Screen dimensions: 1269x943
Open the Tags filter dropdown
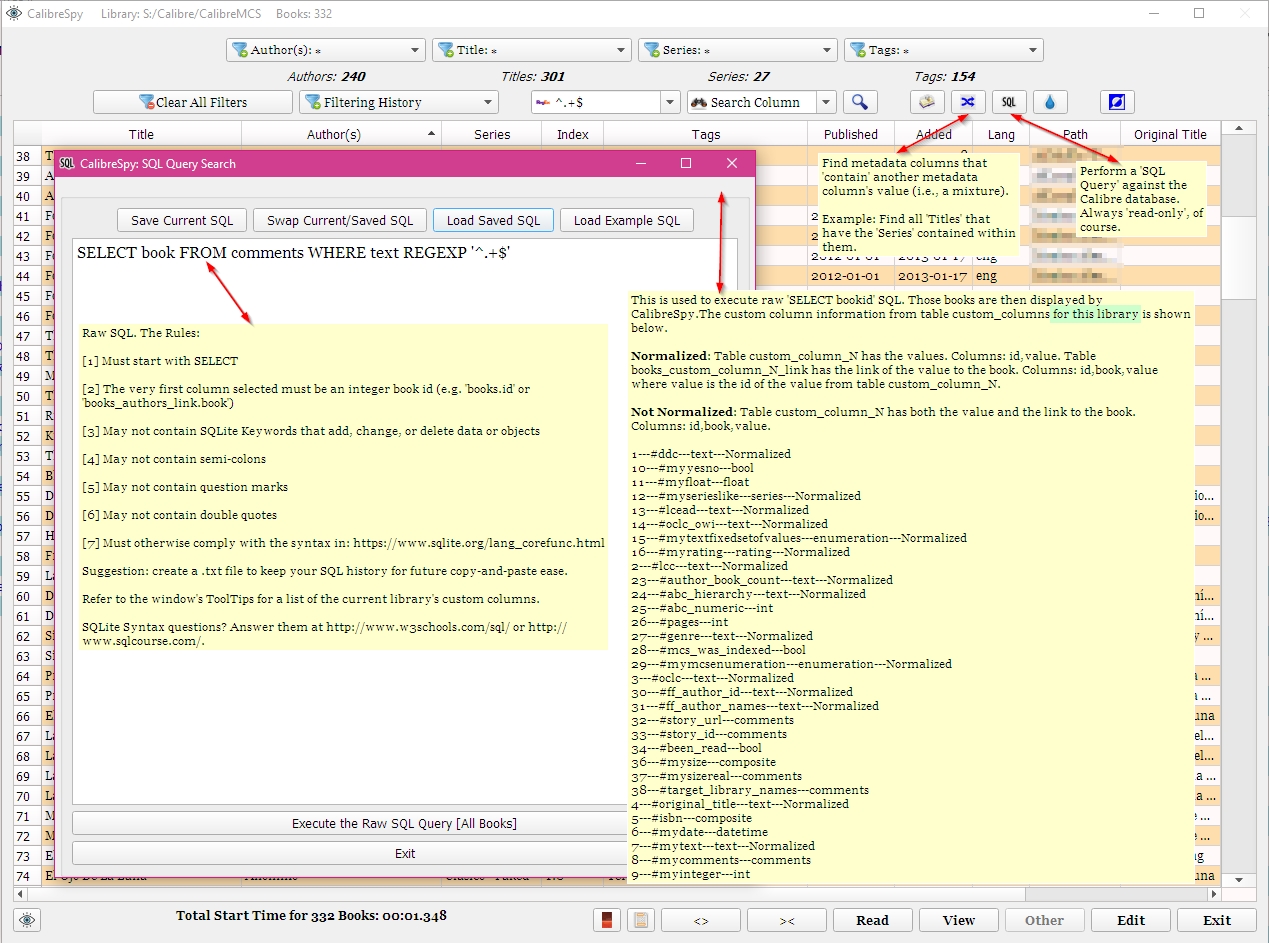coord(944,50)
